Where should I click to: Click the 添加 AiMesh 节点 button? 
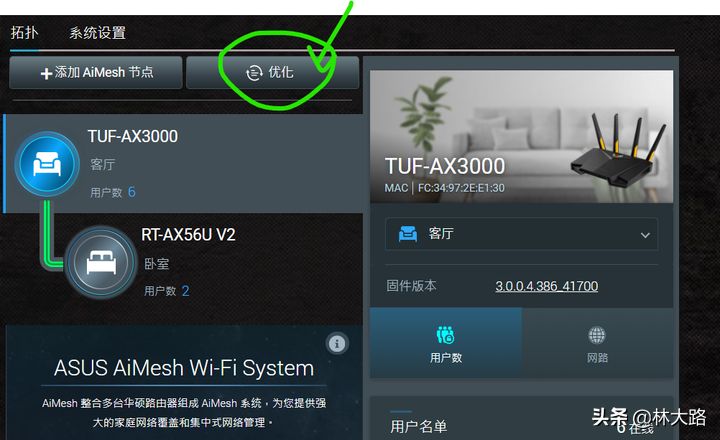click(96, 73)
